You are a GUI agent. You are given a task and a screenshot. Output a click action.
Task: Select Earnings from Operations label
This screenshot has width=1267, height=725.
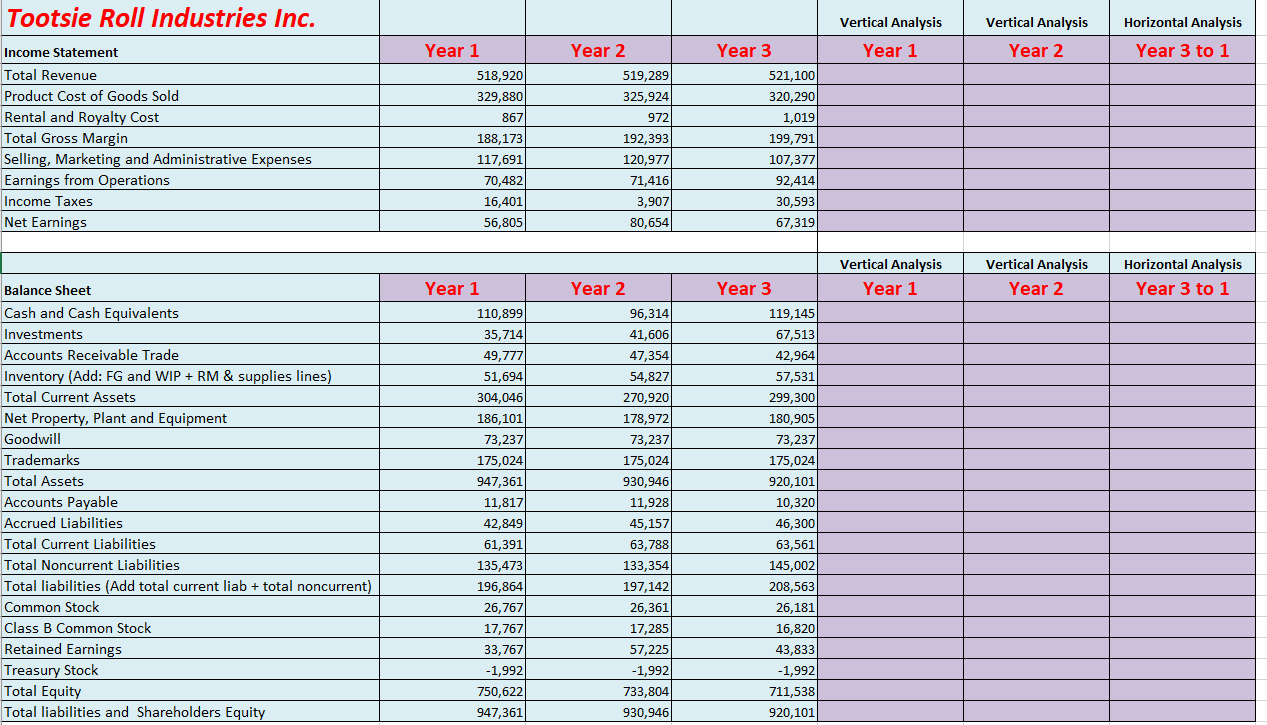190,180
